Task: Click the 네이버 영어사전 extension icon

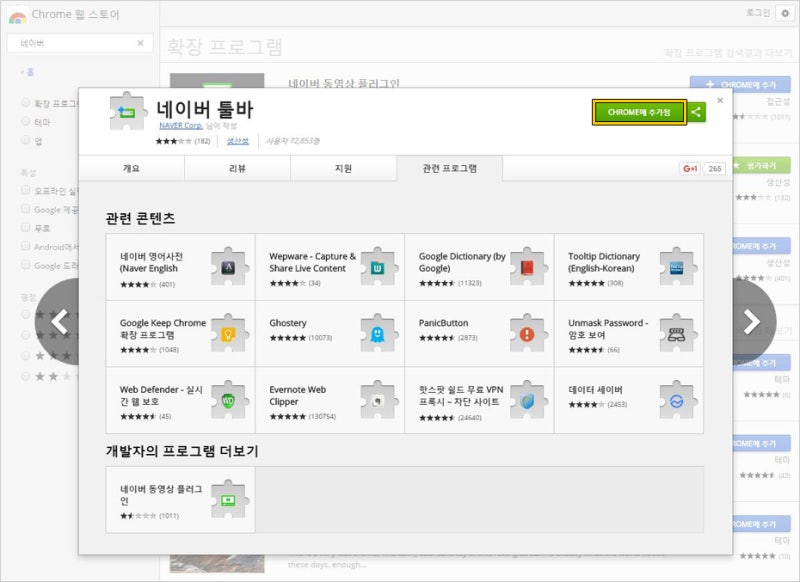Action: pos(229,267)
